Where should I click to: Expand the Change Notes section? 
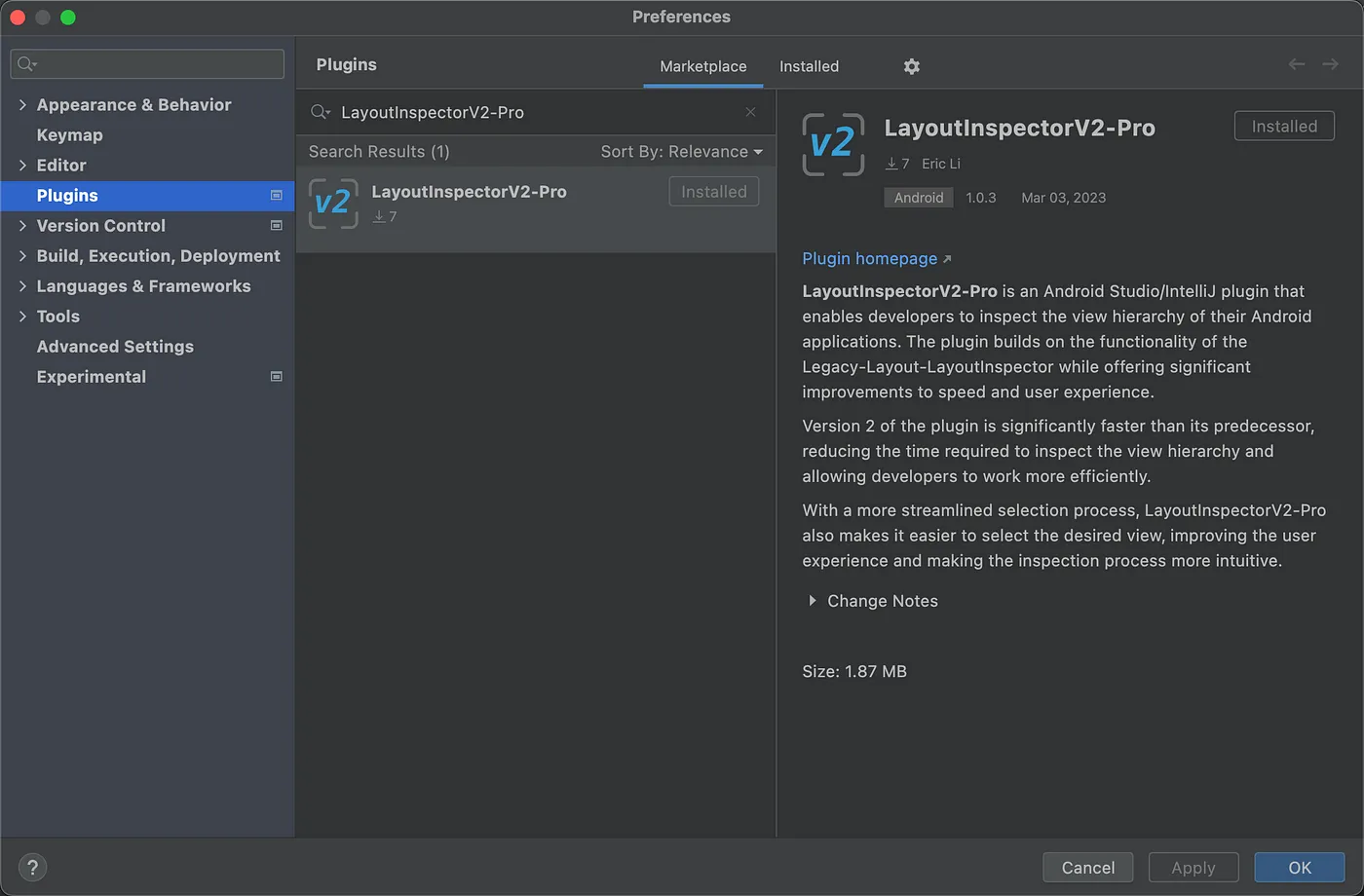click(813, 601)
